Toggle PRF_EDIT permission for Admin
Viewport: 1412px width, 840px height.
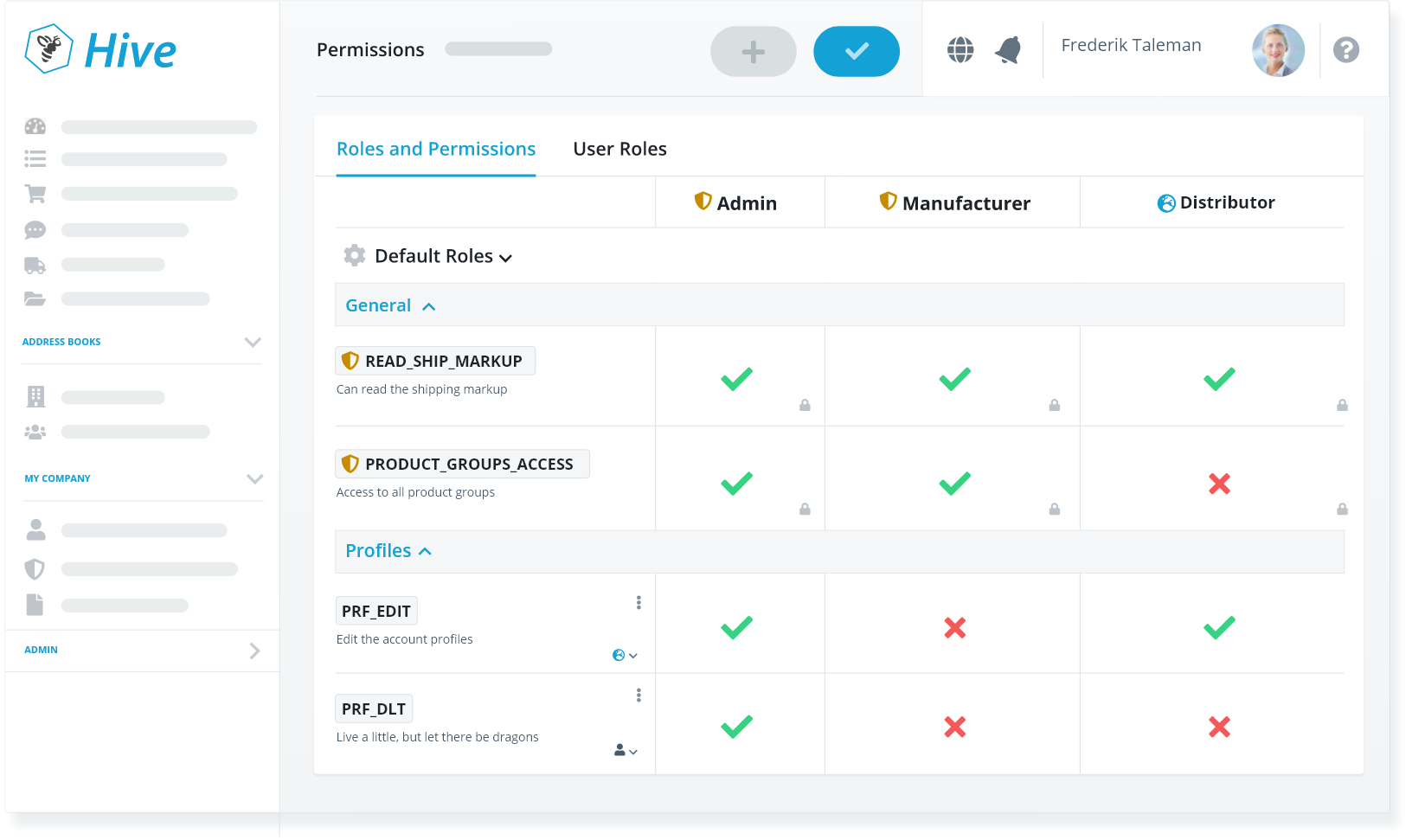[x=736, y=627]
